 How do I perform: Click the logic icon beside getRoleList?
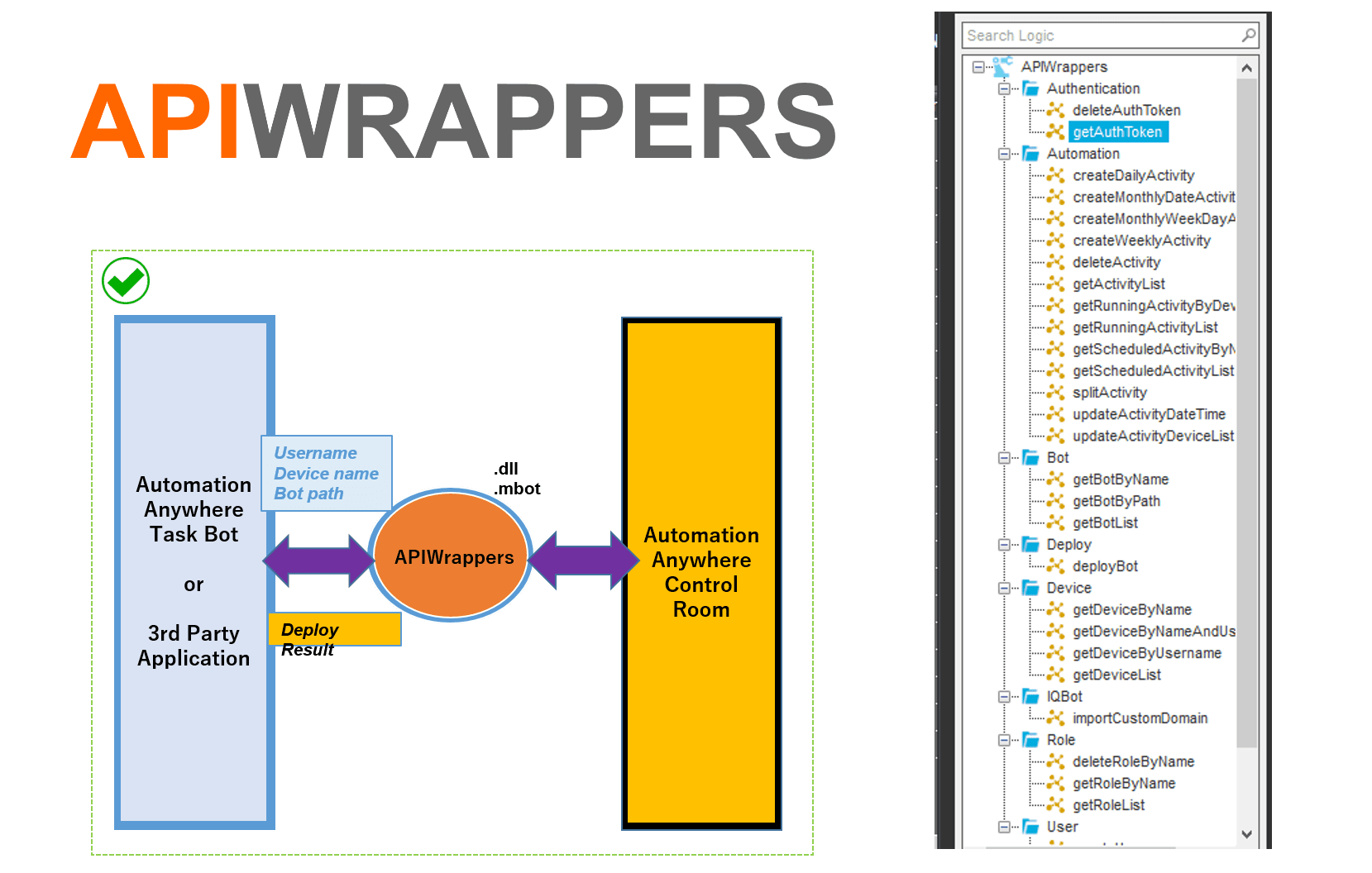pos(1056,805)
